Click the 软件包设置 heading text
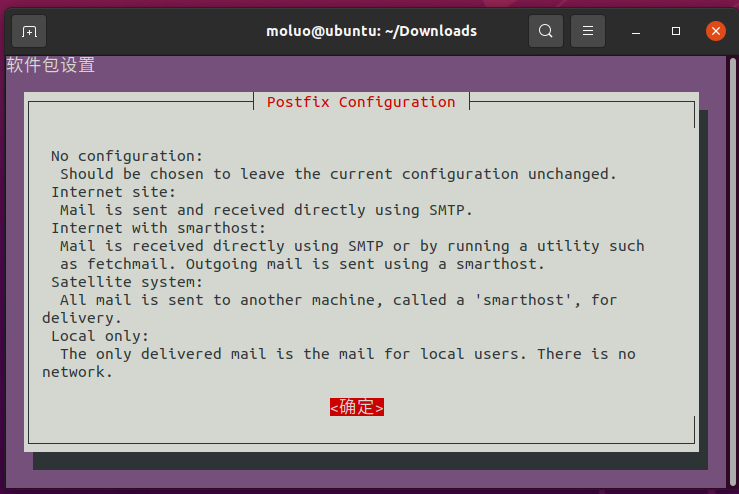Screen dimensions: 739x494 (50, 65)
